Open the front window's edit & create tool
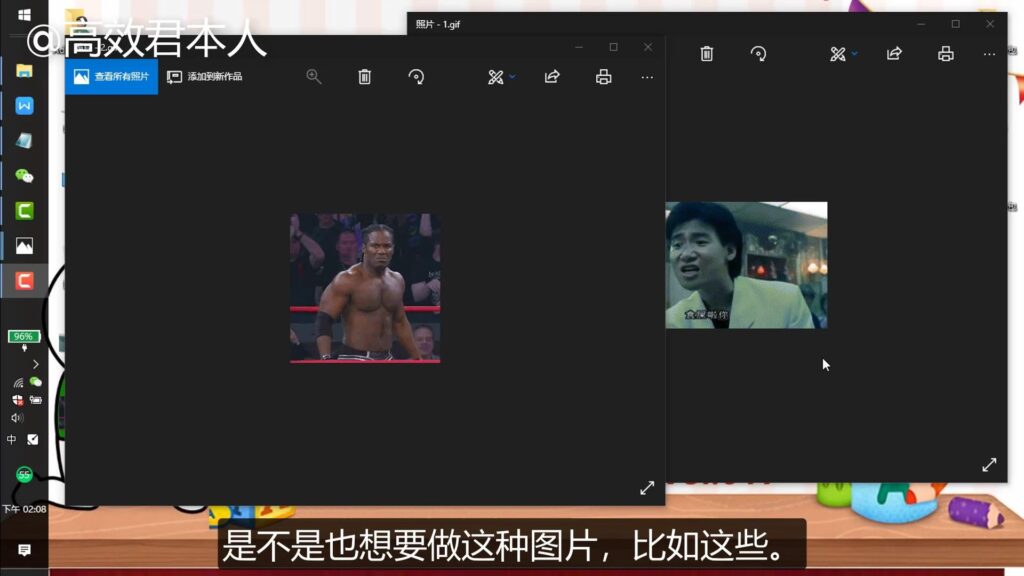This screenshot has height=576, width=1024. click(x=496, y=77)
